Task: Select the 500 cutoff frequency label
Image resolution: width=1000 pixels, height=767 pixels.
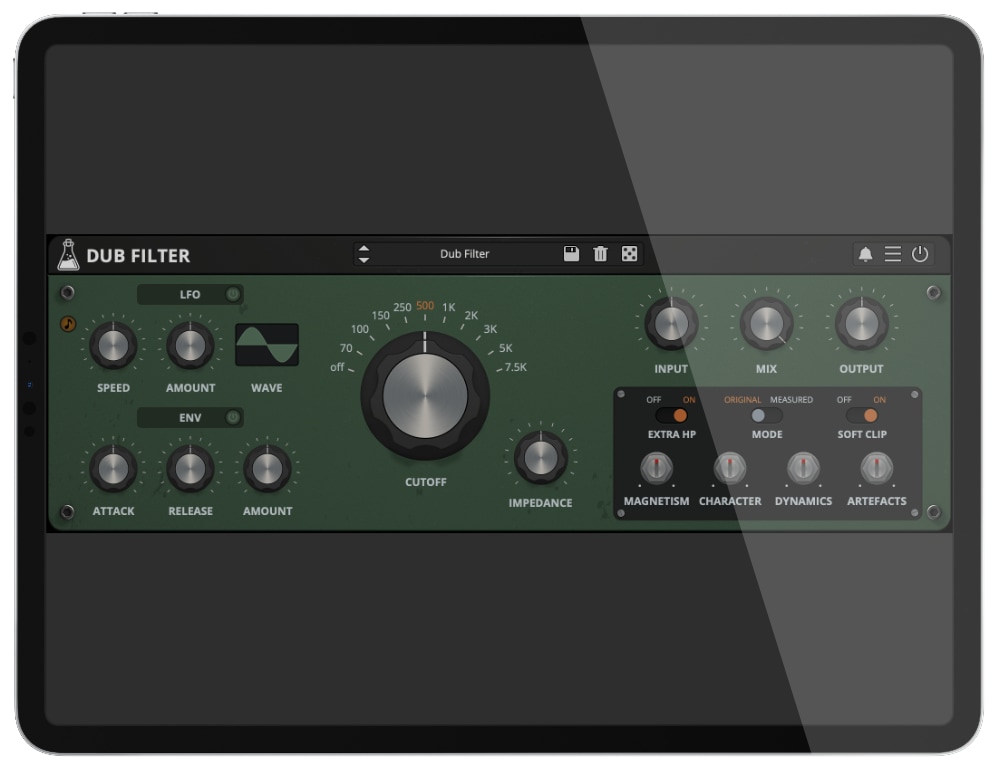Action: 425,305
